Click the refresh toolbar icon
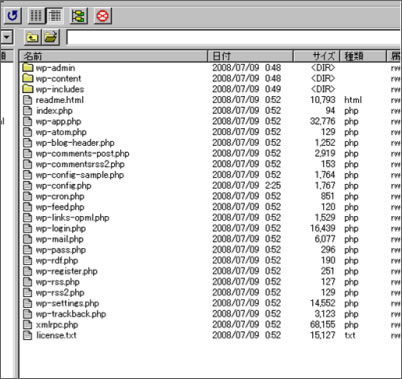The height and width of the screenshot is (379, 402). coord(13,16)
